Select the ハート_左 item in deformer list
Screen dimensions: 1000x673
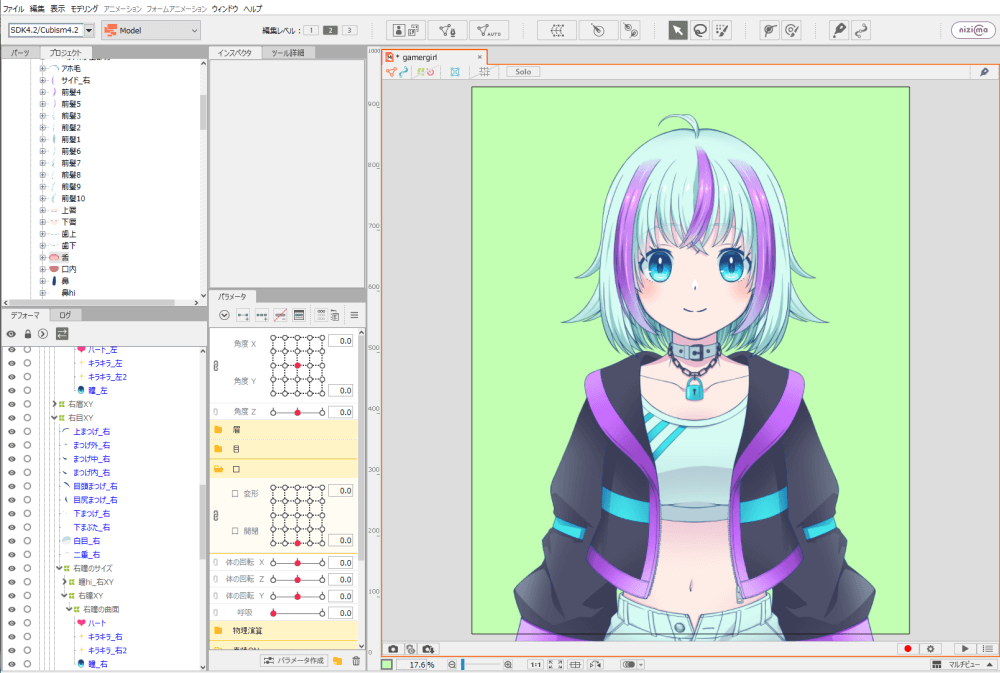coord(103,350)
